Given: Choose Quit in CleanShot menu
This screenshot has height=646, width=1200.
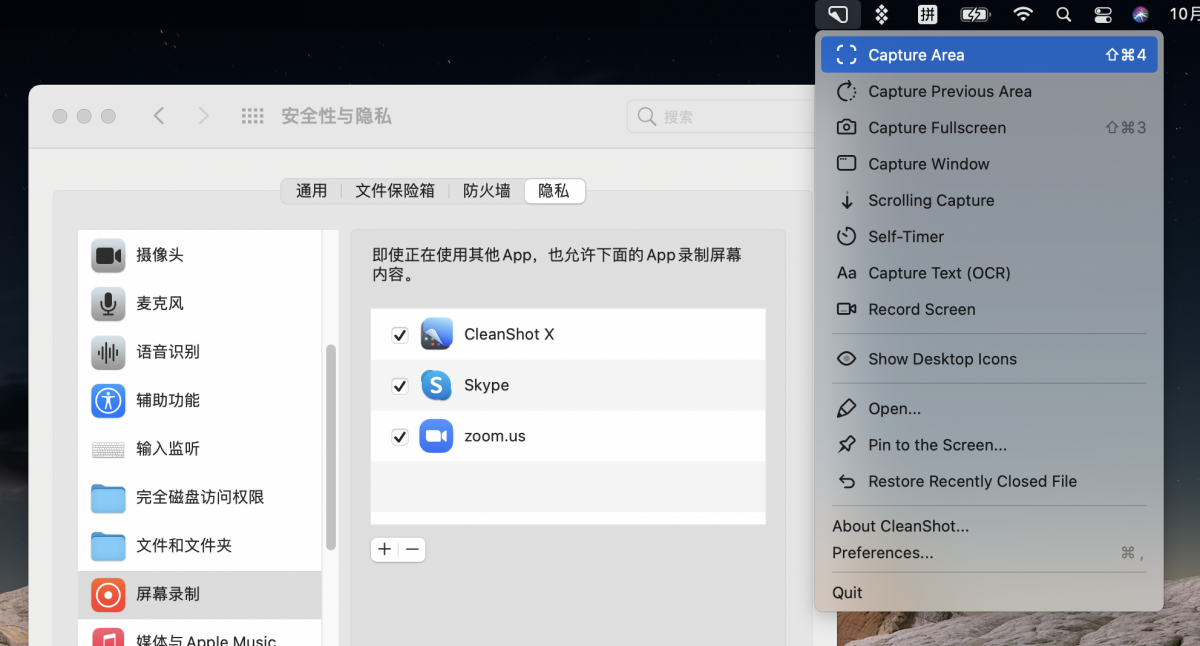Looking at the screenshot, I should click(x=847, y=592).
